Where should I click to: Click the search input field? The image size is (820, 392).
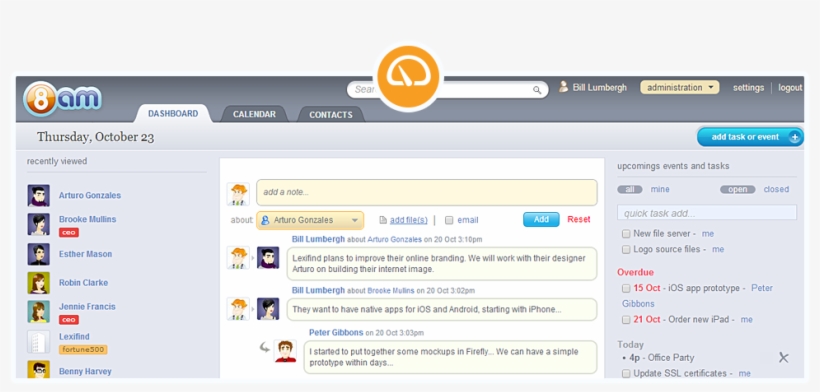(447, 89)
